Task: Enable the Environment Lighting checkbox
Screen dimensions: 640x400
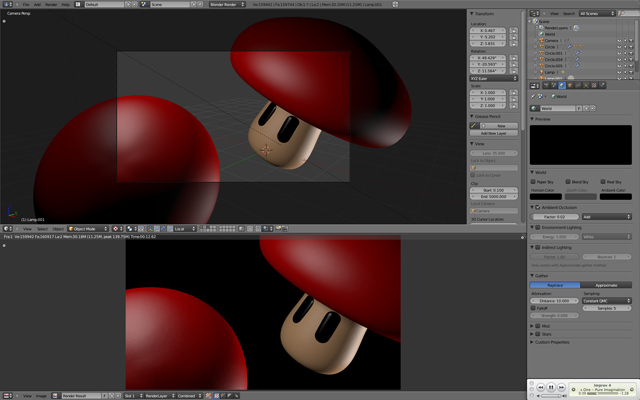Action: point(540,228)
